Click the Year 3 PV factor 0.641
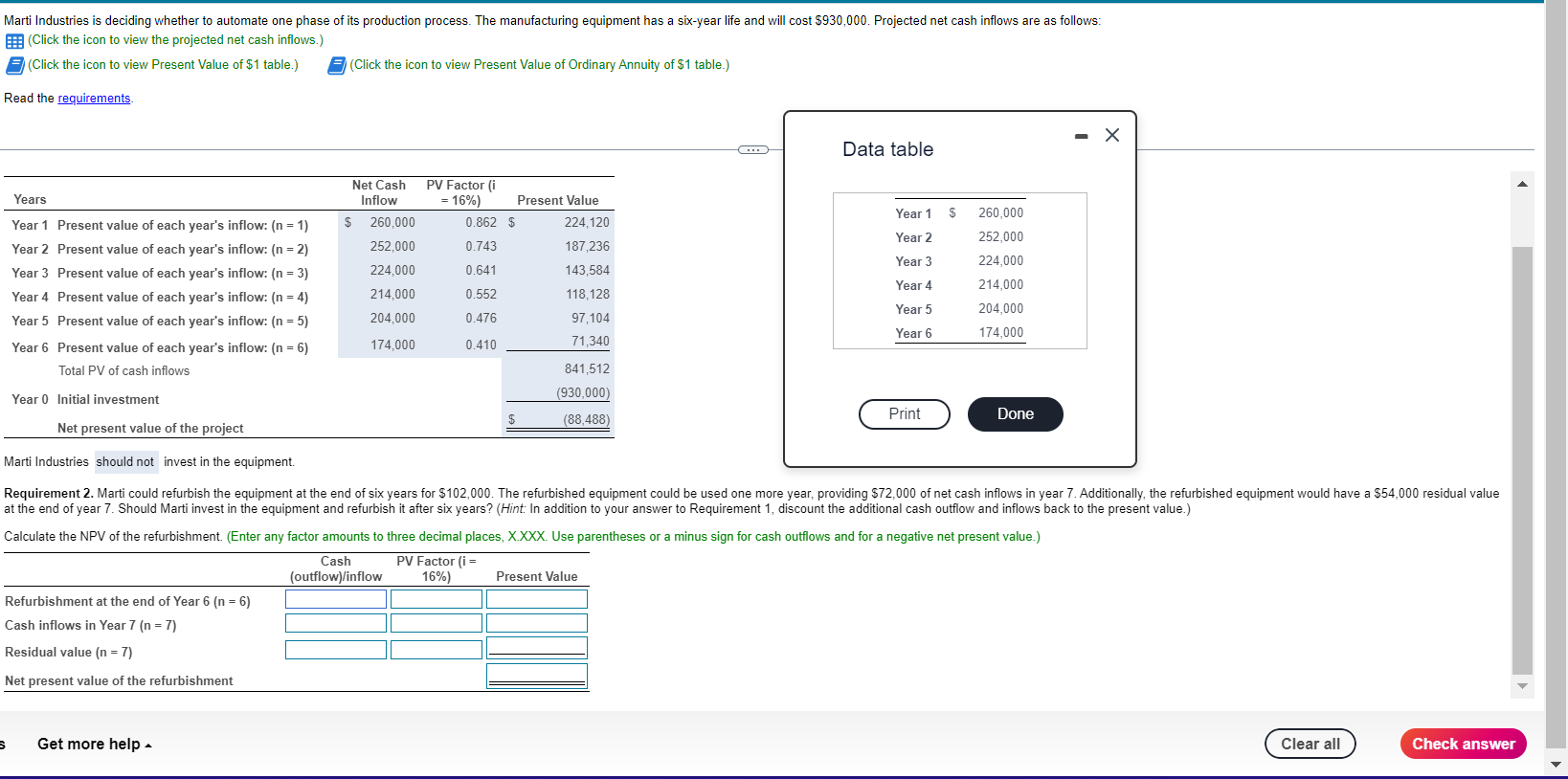1568x779 pixels. [482, 271]
